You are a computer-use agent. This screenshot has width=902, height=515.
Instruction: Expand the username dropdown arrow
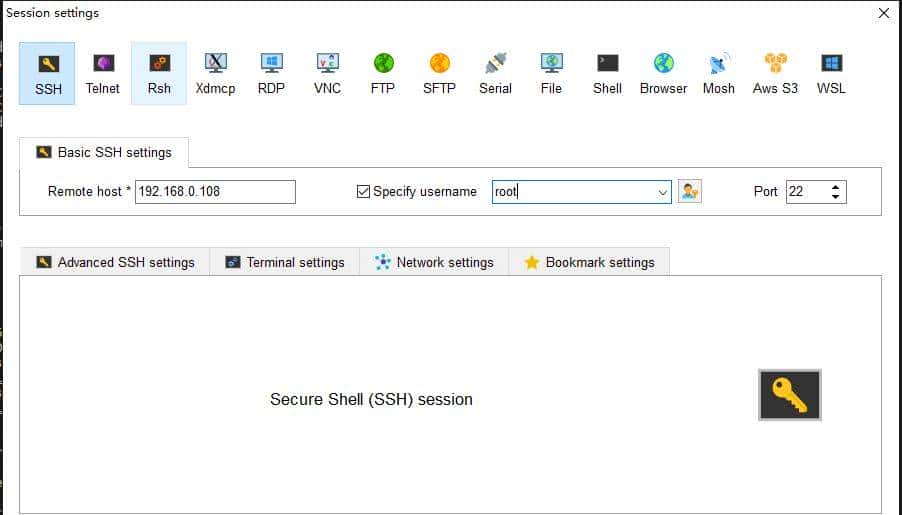tap(662, 192)
